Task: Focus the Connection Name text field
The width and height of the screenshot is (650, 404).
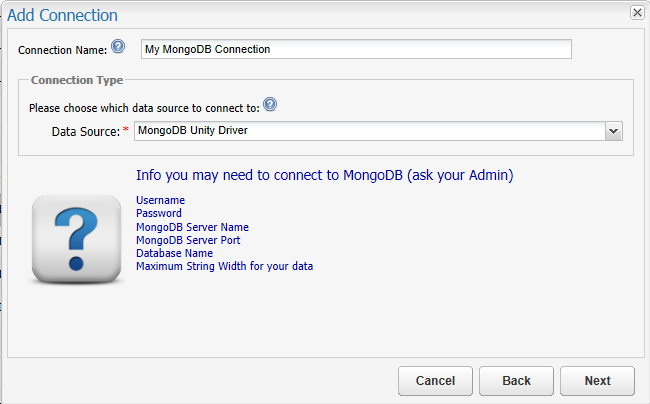Action: click(x=355, y=49)
